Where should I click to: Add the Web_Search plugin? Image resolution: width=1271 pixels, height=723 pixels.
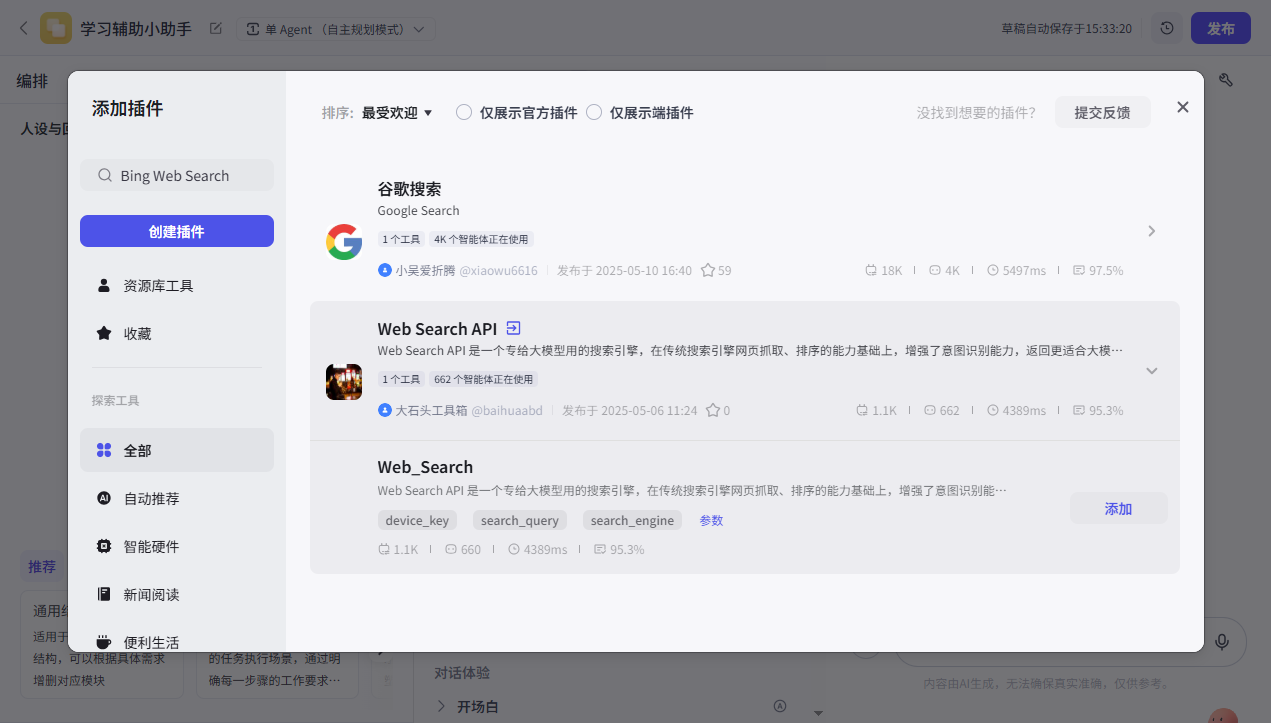pyautogui.click(x=1118, y=508)
